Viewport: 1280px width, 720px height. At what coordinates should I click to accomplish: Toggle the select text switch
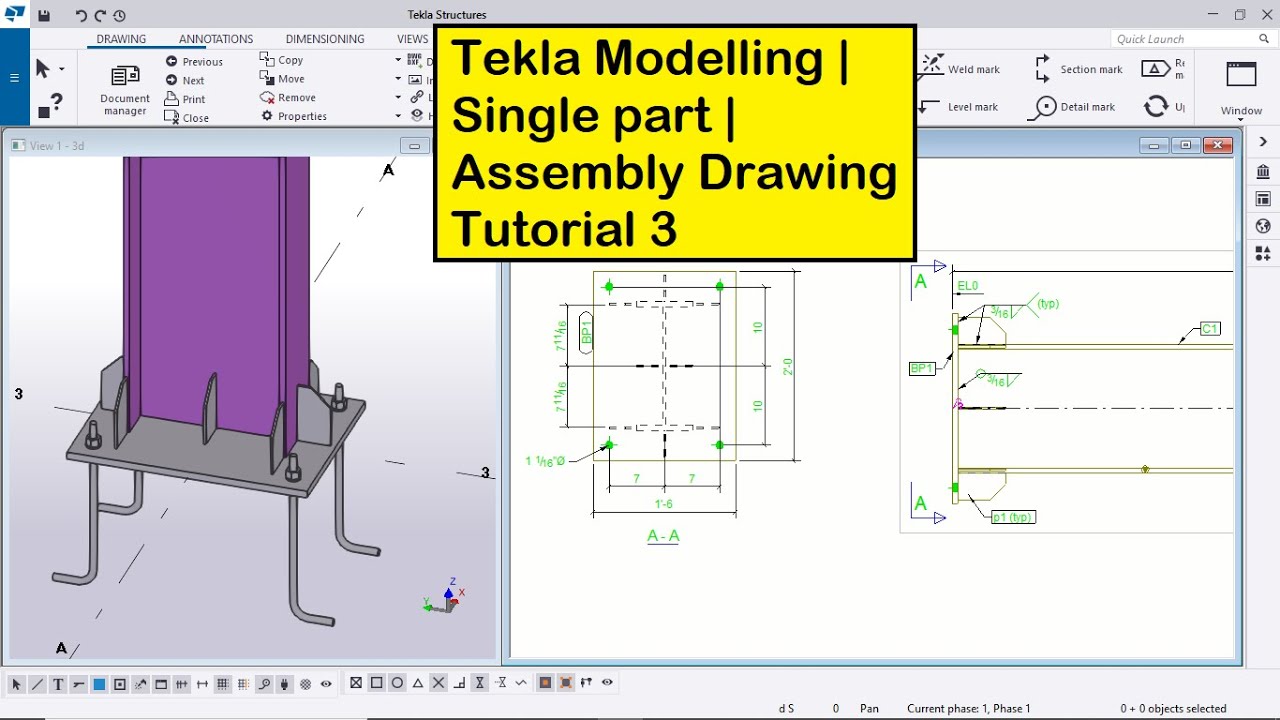pos(58,684)
